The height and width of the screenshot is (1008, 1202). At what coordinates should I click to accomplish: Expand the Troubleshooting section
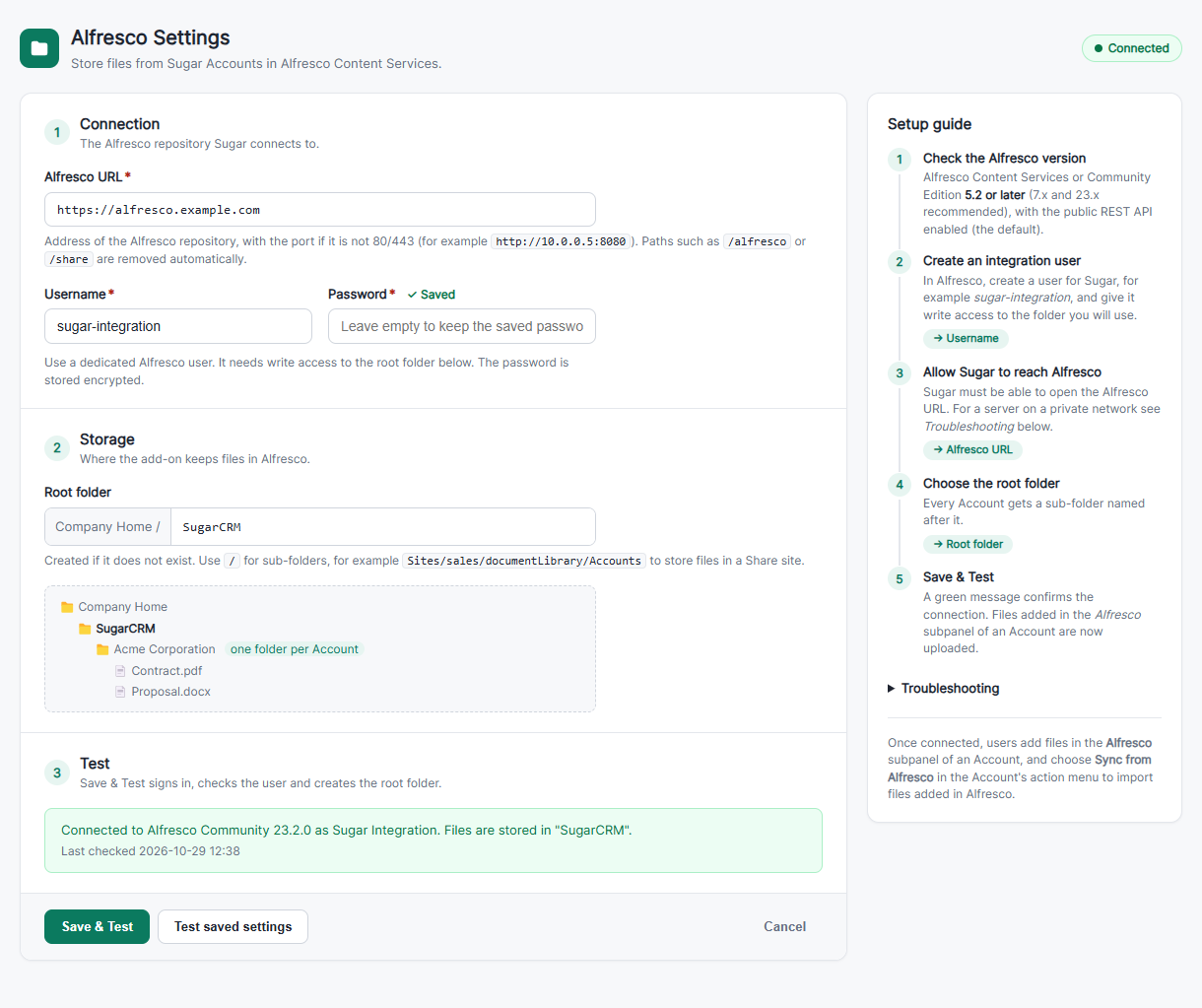pos(943,689)
